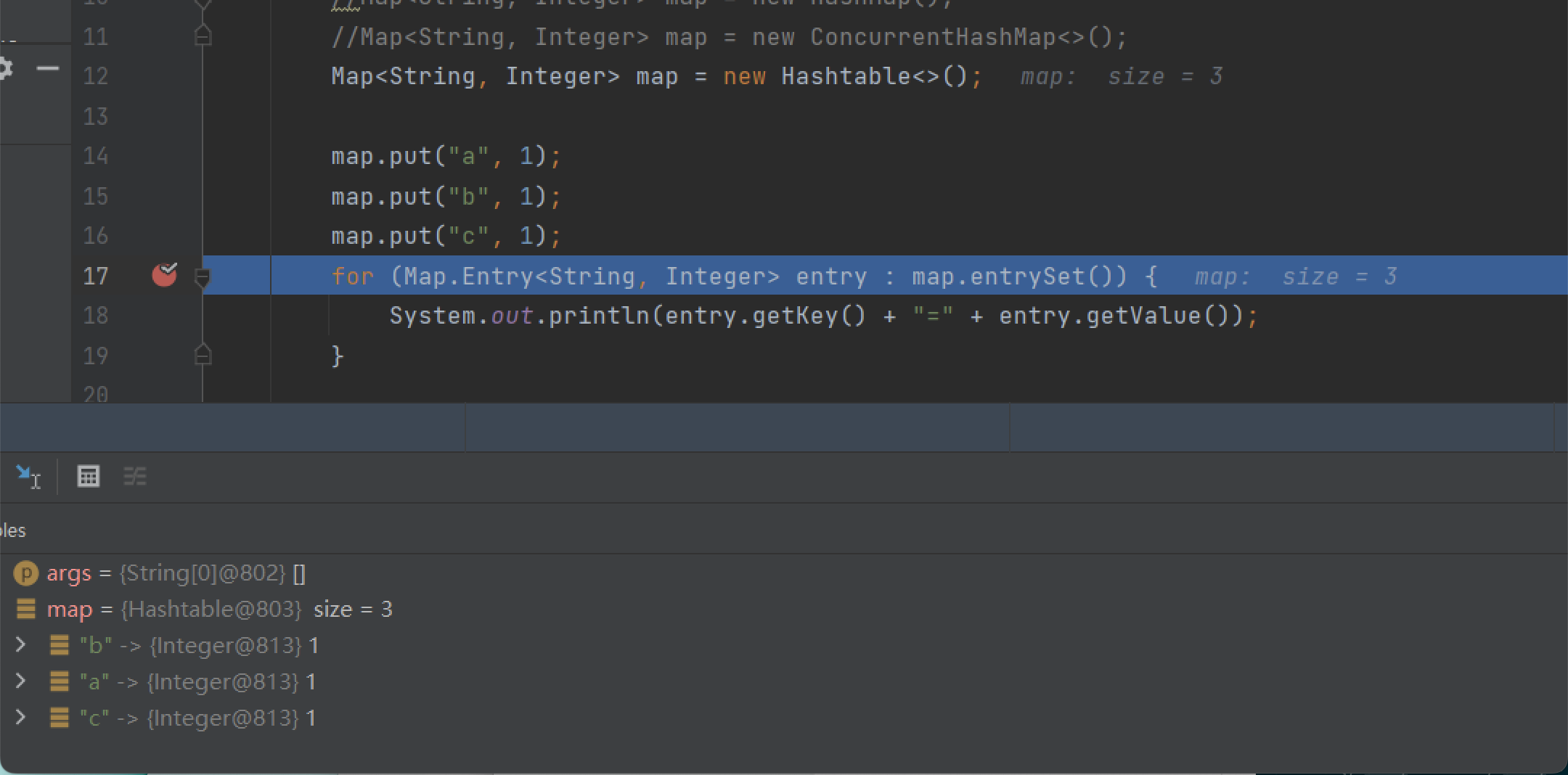The width and height of the screenshot is (1568, 775).
Task: Click the entry icon next to "b" key
Action: (x=59, y=645)
